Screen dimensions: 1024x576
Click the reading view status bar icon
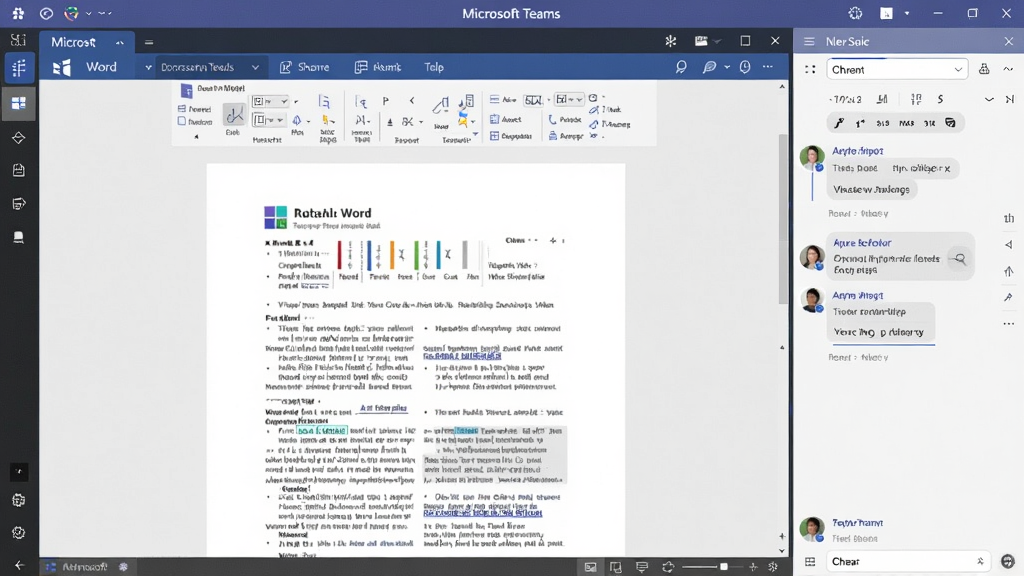click(x=590, y=567)
